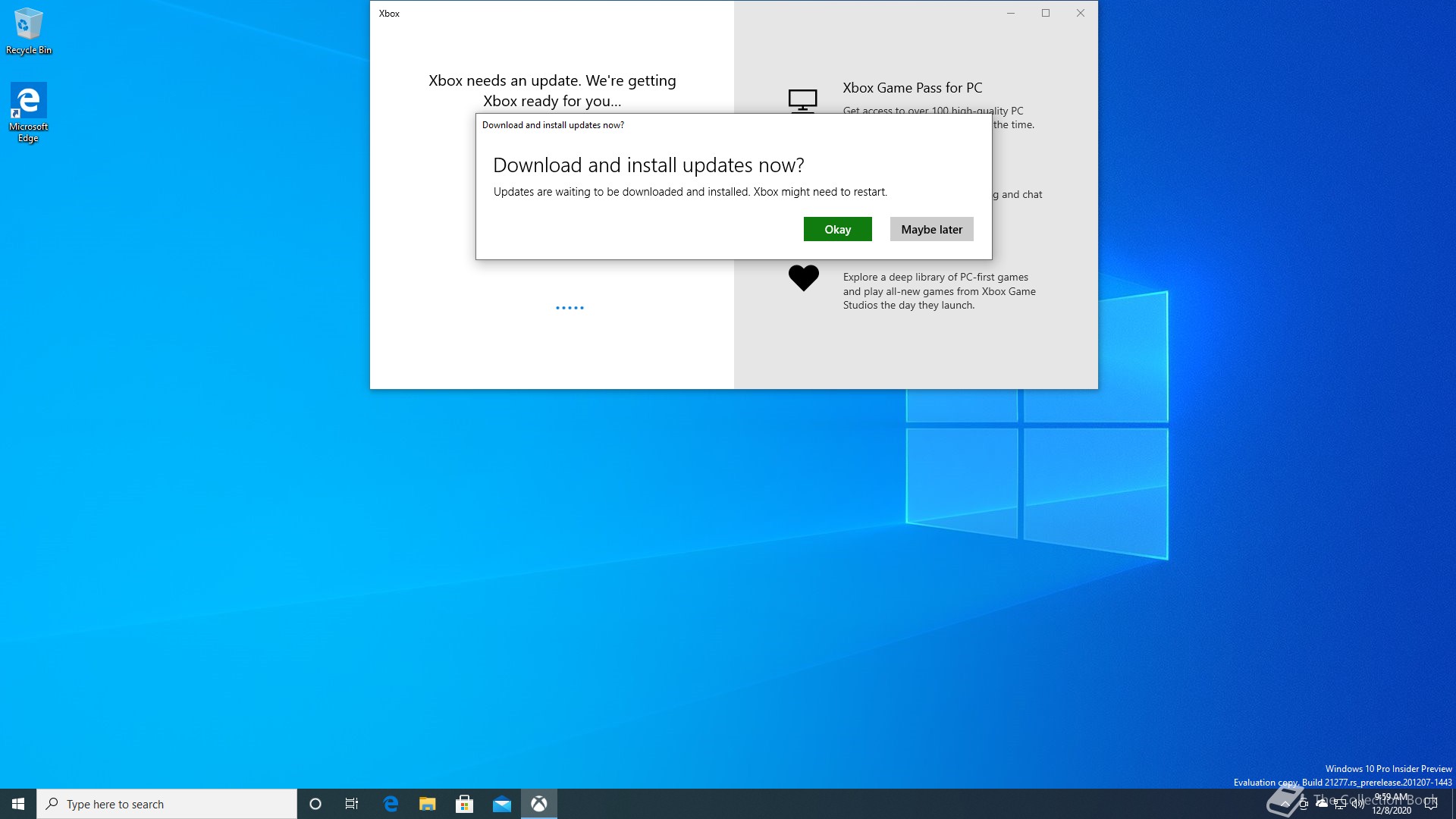Screen dimensions: 1456x819
Task: Open Microsoft Store from the taskbar
Action: (x=465, y=804)
